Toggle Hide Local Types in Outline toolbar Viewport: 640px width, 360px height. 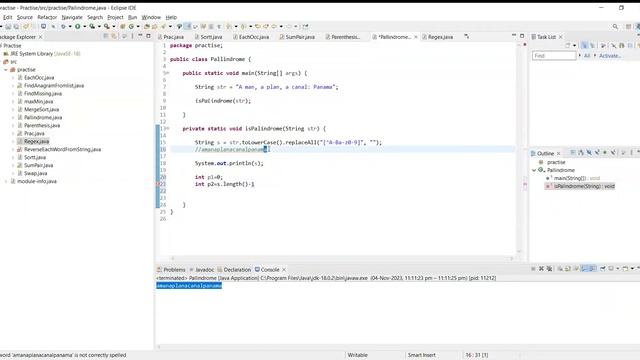coord(613,153)
